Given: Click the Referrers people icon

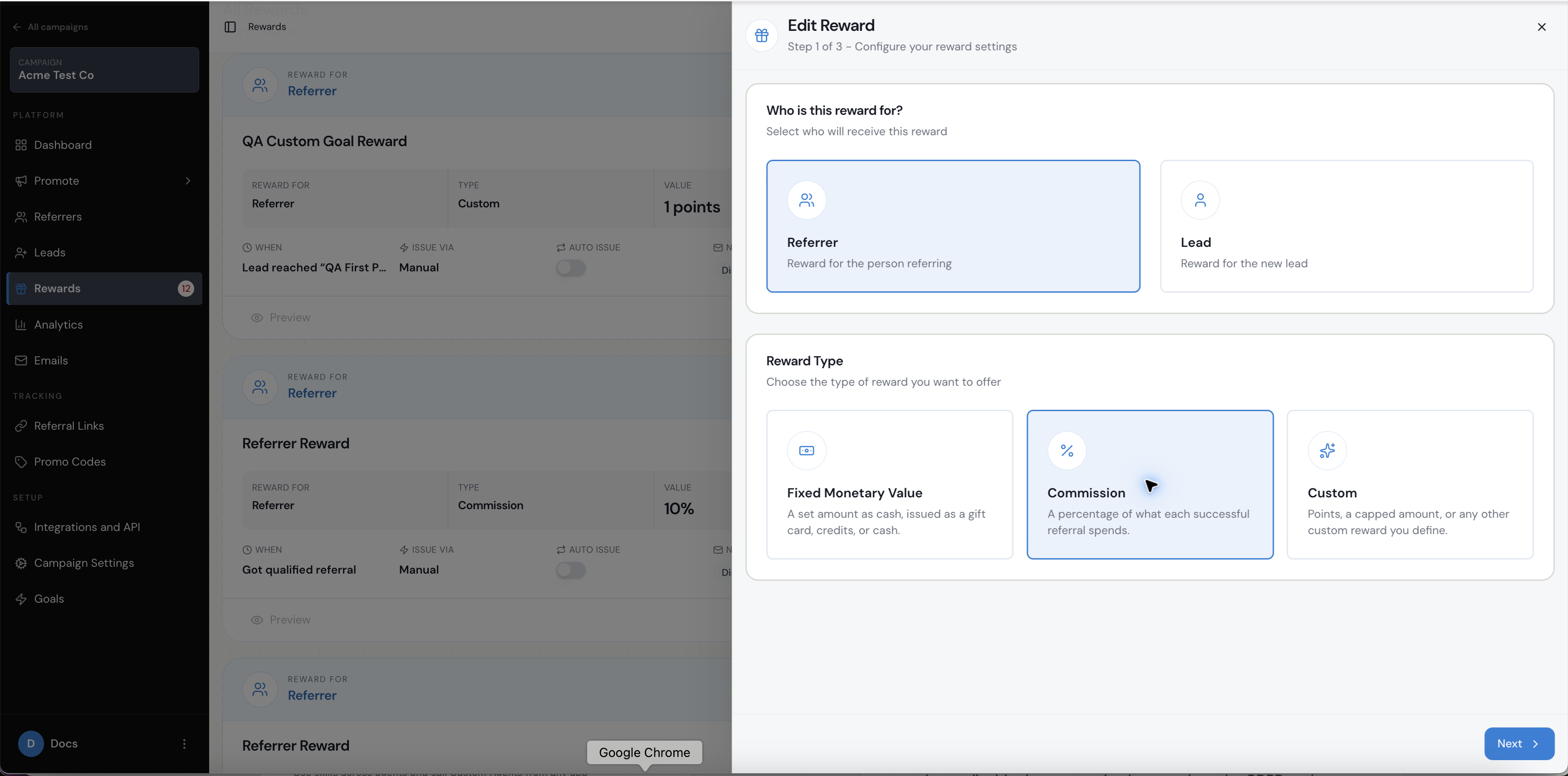Looking at the screenshot, I should (21, 216).
